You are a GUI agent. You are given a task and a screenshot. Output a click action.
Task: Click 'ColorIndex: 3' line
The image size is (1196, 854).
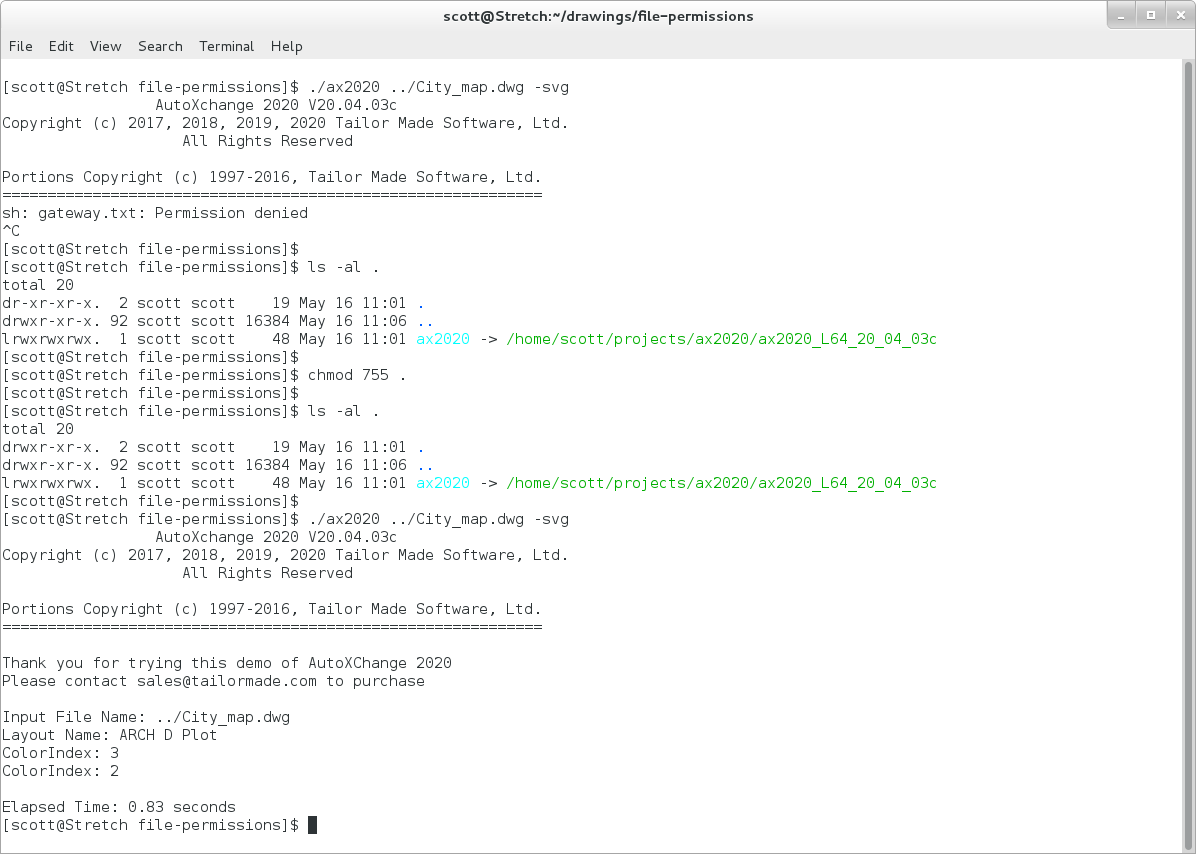[x=60, y=753]
